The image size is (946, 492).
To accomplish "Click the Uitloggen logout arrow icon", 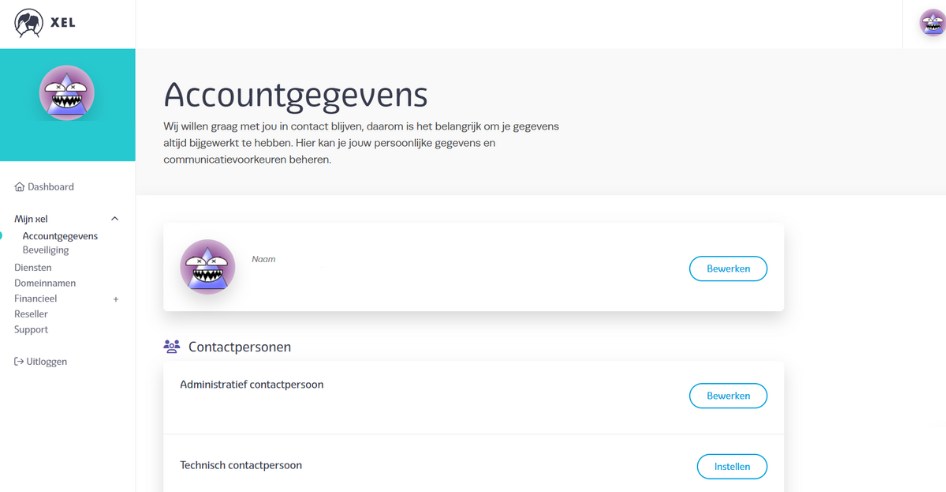I will [x=19, y=362].
